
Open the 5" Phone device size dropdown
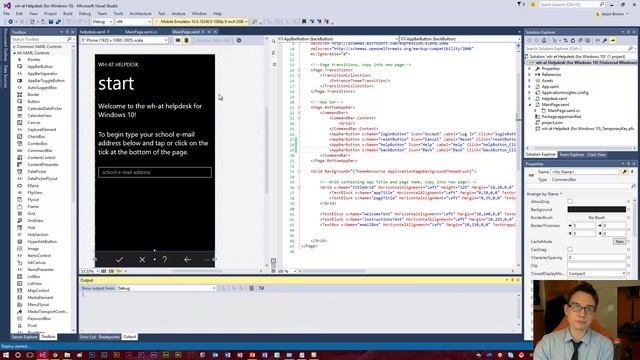point(124,40)
